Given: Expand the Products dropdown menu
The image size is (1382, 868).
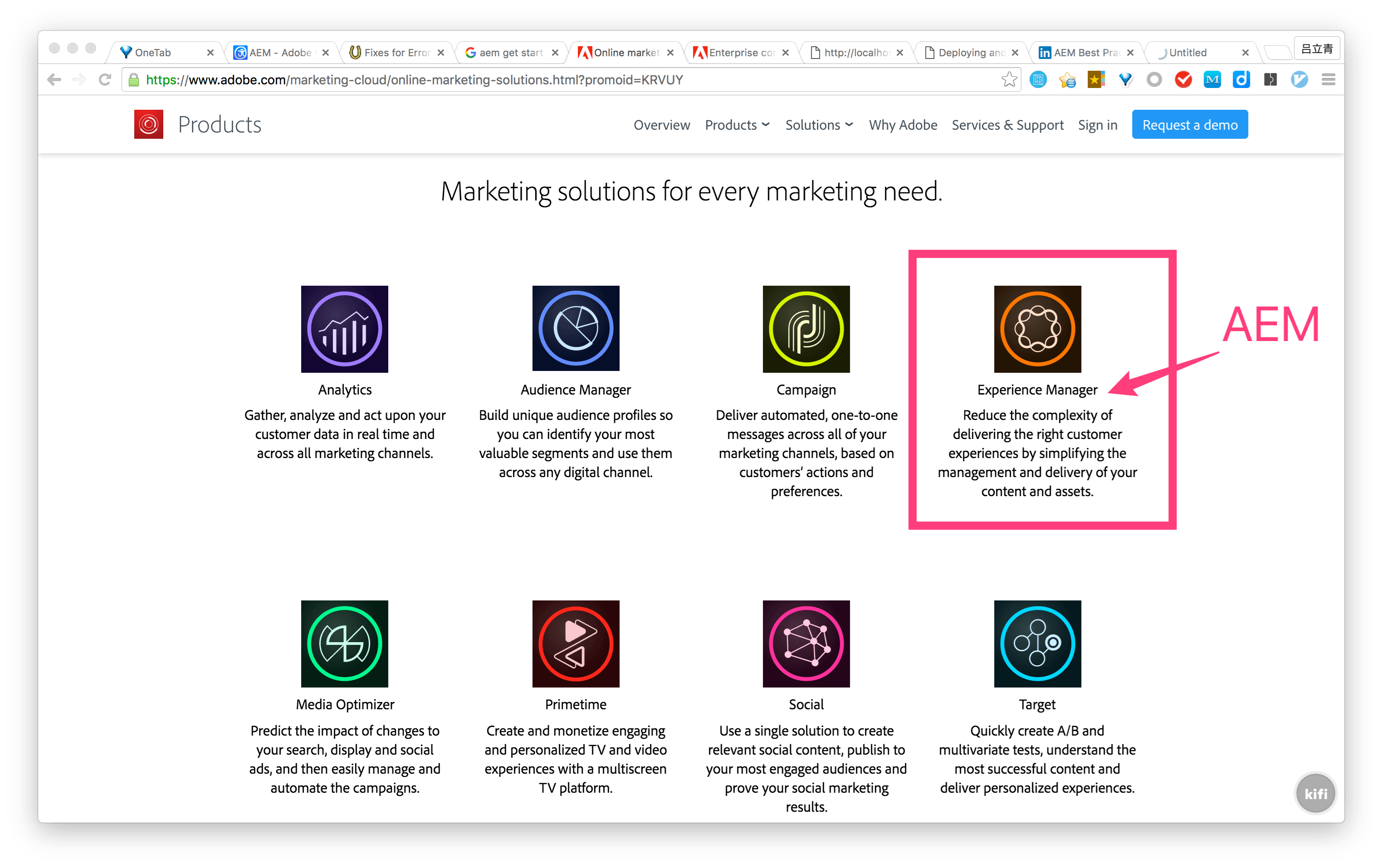Looking at the screenshot, I should [737, 125].
